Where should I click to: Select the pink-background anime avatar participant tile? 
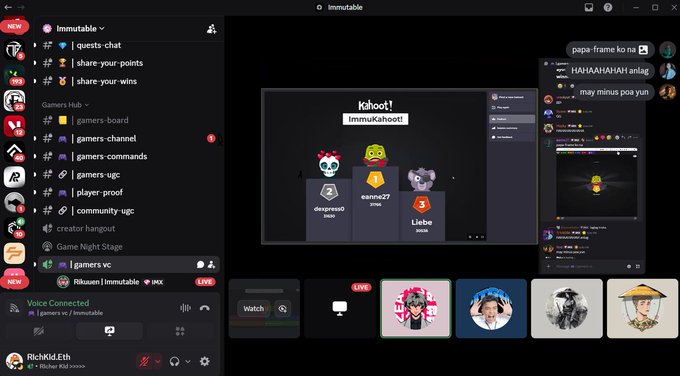415,308
